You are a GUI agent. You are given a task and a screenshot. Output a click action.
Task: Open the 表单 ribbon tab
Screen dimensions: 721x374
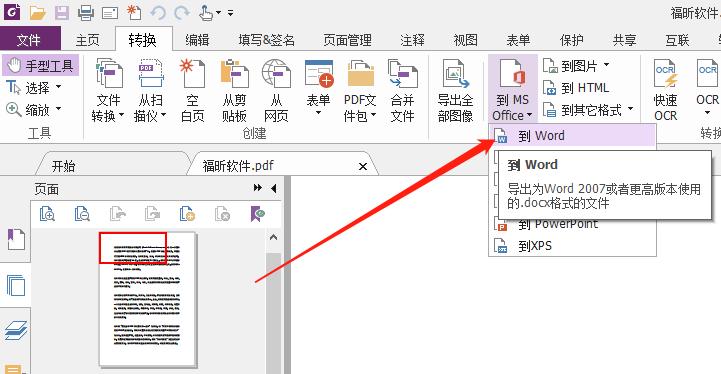pyautogui.click(x=519, y=40)
